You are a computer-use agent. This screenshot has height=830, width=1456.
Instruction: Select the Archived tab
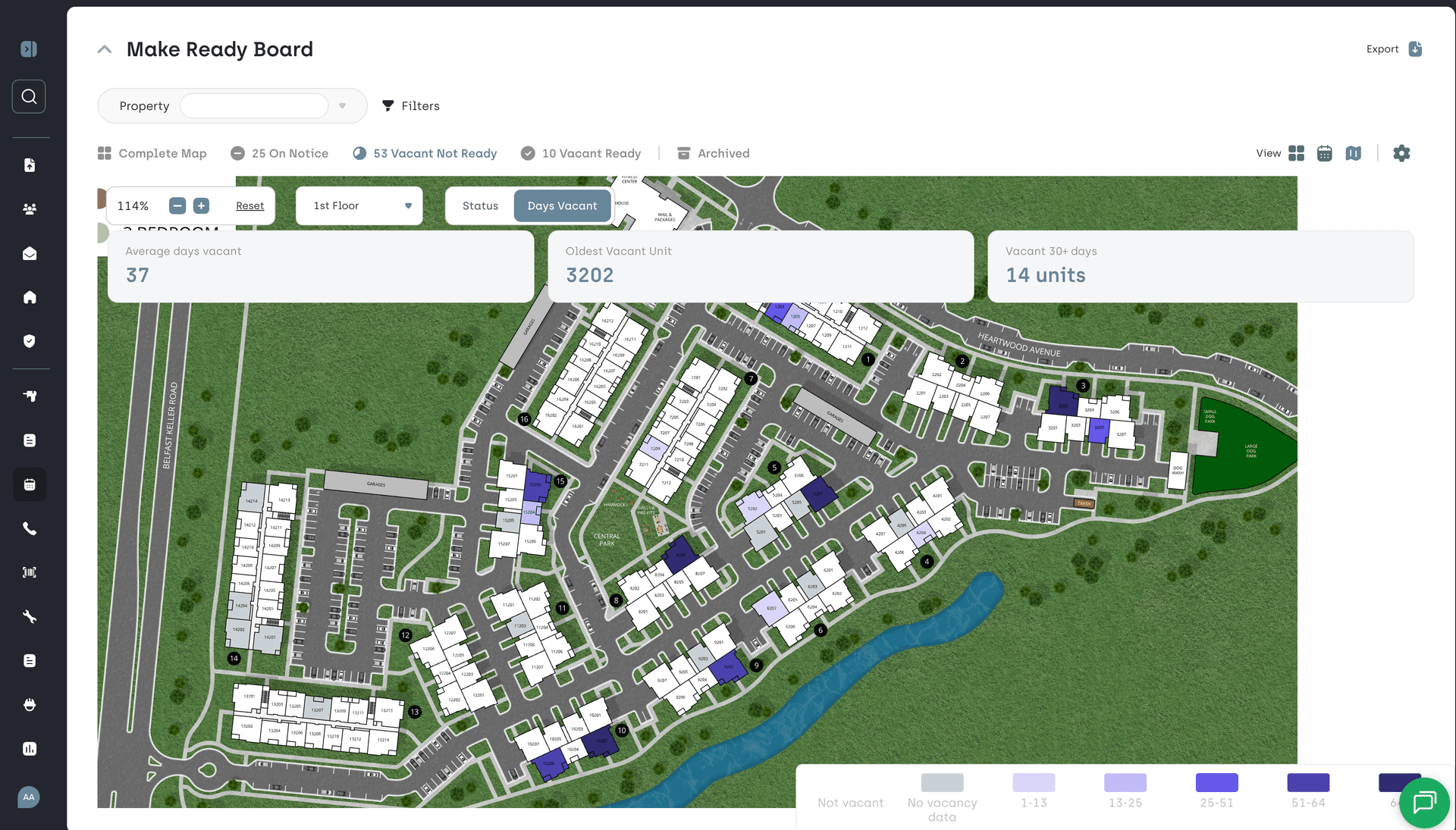(x=713, y=153)
